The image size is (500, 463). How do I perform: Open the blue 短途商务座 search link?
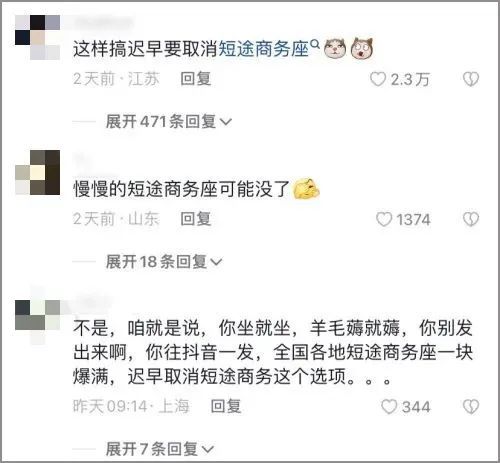pyautogui.click(x=263, y=49)
